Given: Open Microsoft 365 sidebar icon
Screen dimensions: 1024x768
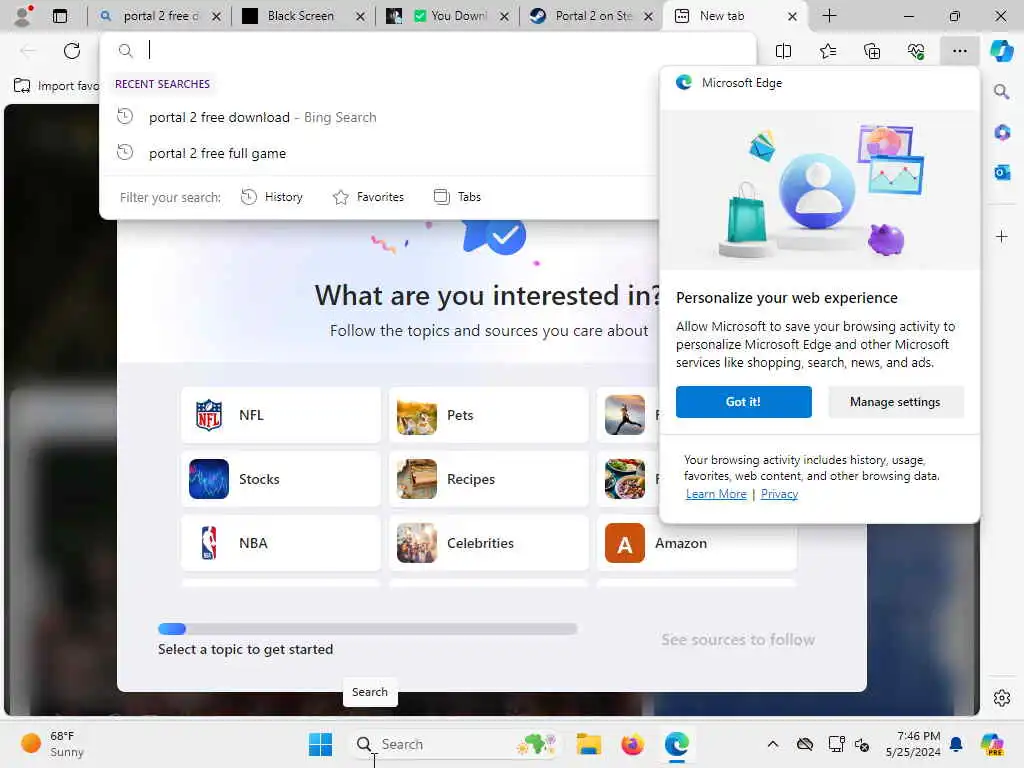Looking at the screenshot, I should [x=1002, y=132].
